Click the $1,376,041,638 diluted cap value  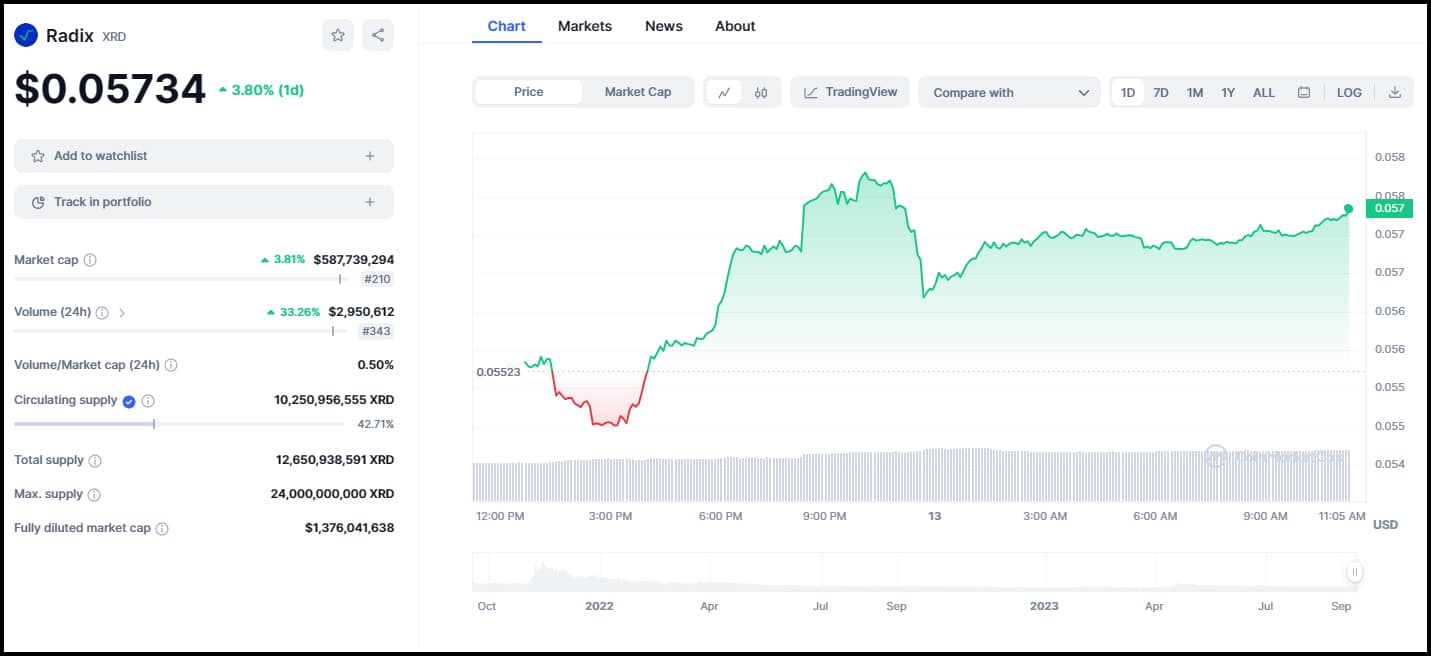tap(349, 528)
